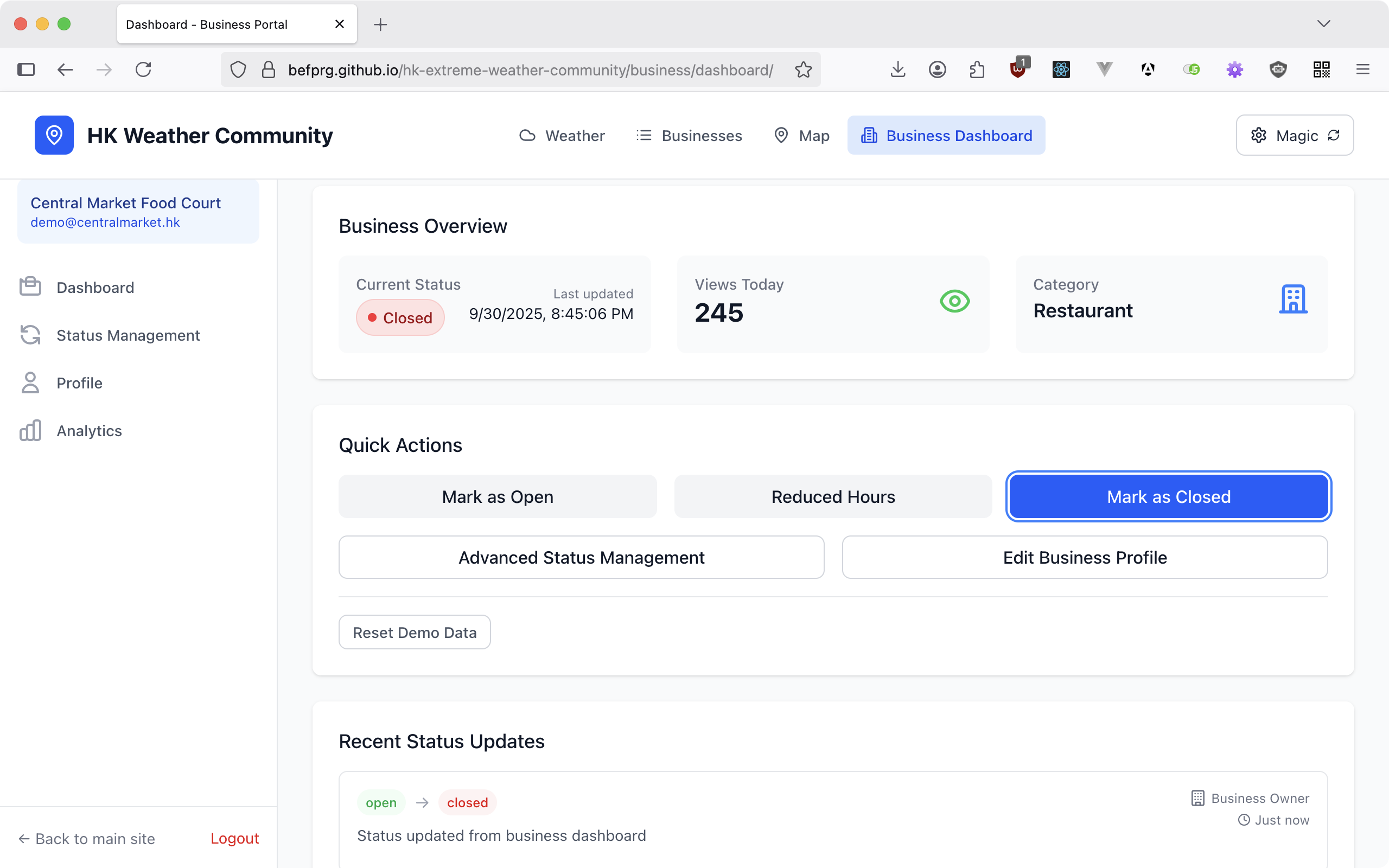Click the green eye icon in Views Today
Screen dimensions: 1389x868
coord(954,301)
